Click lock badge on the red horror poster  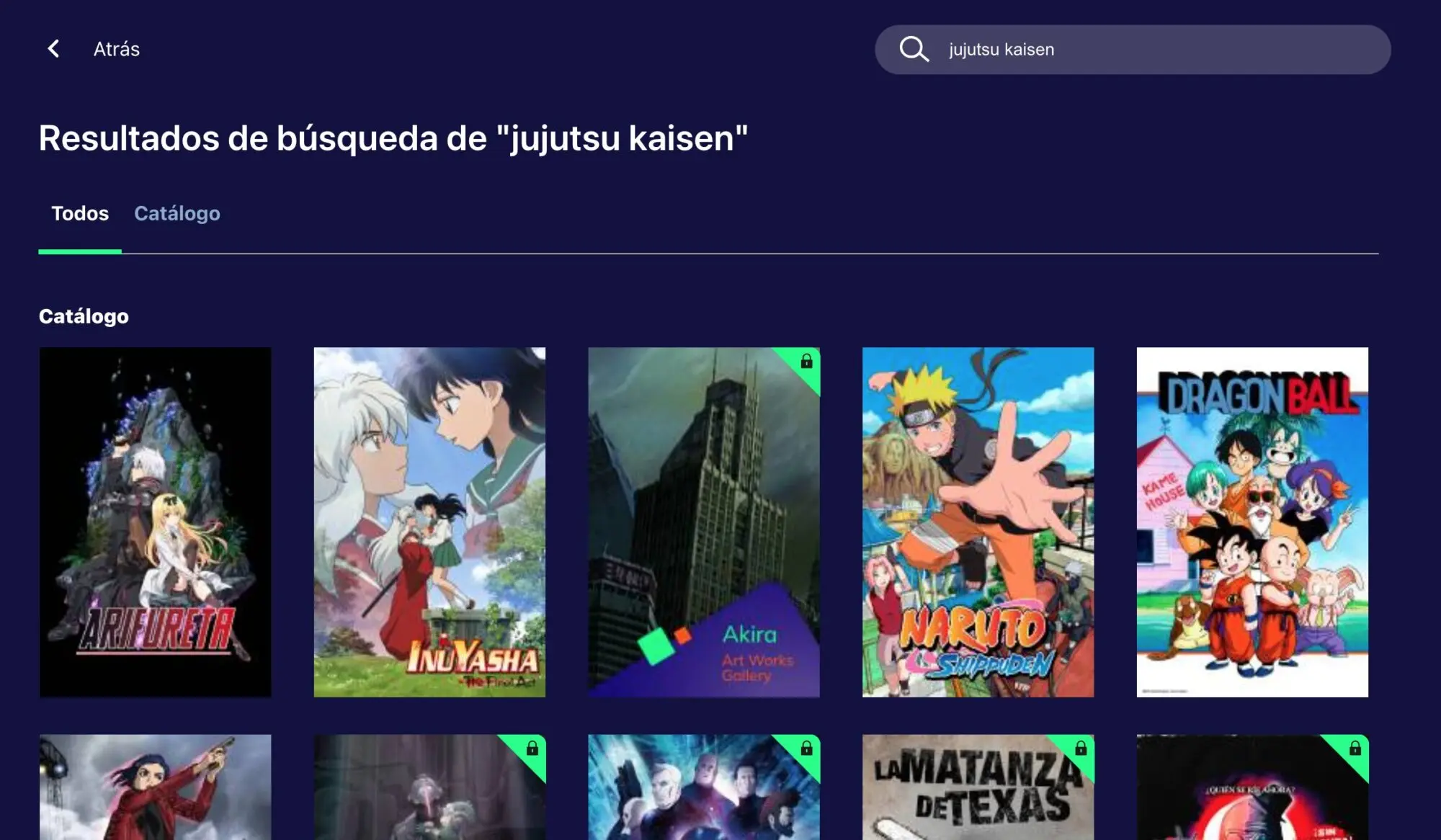pos(1355,748)
